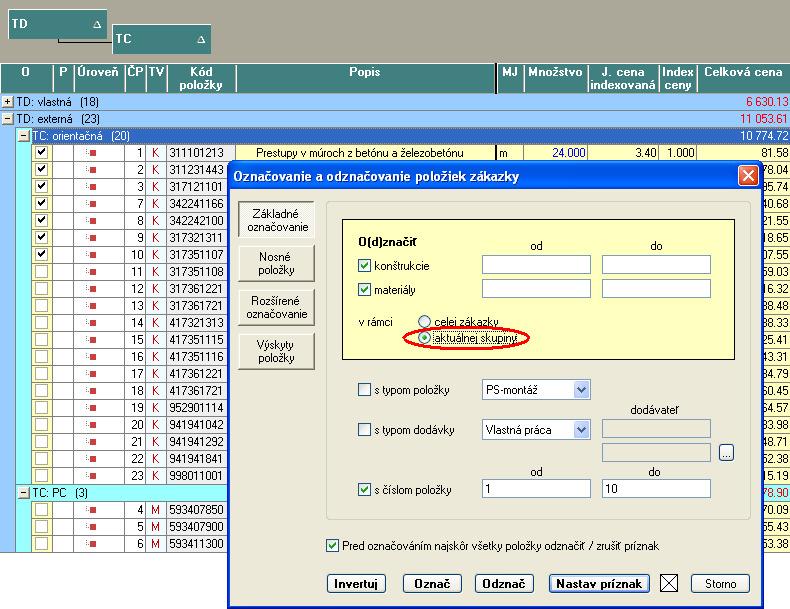Click the ellipsis browse button for dodávateľ

click(x=726, y=452)
